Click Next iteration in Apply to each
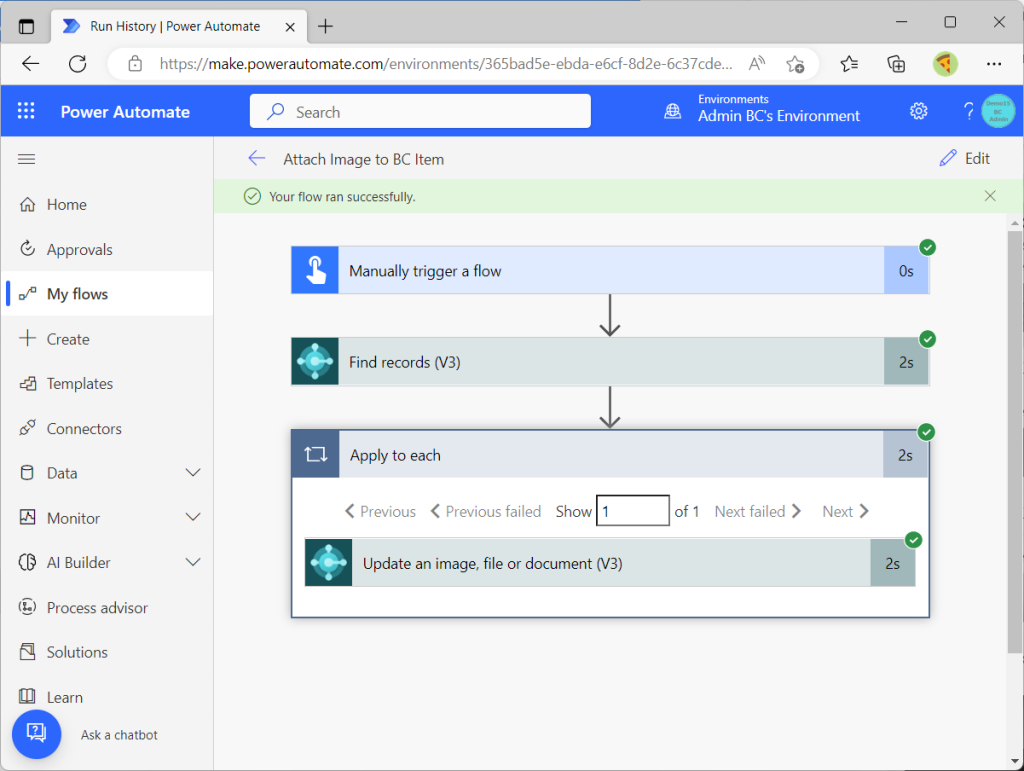Screen dimensions: 1024x771 [x=846, y=511]
